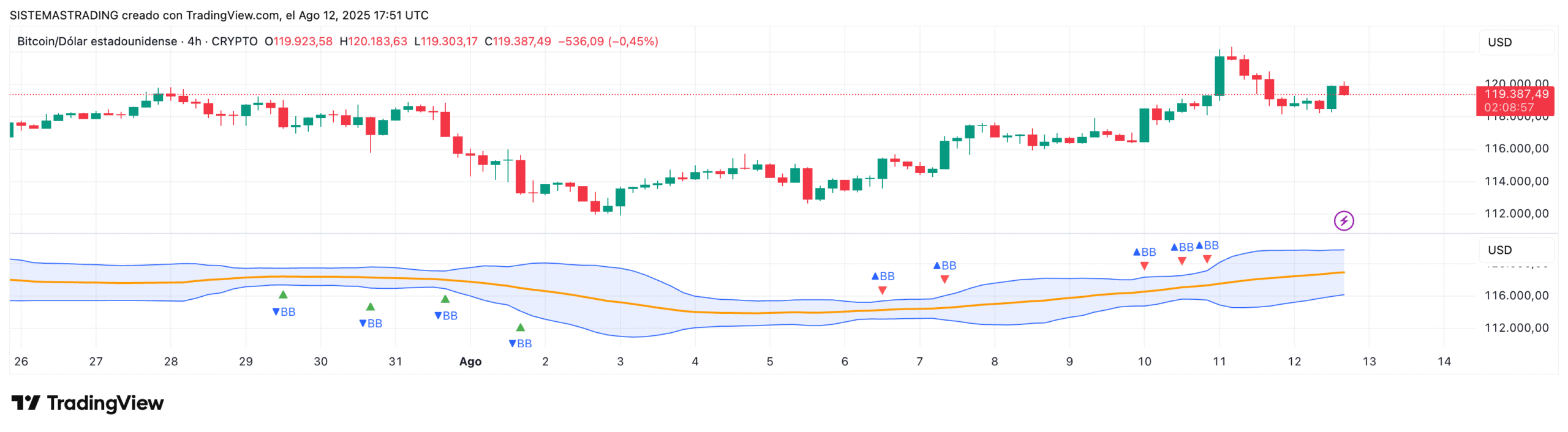
Task: Click the red triangle signal just after day 7
Action: pyautogui.click(x=944, y=280)
